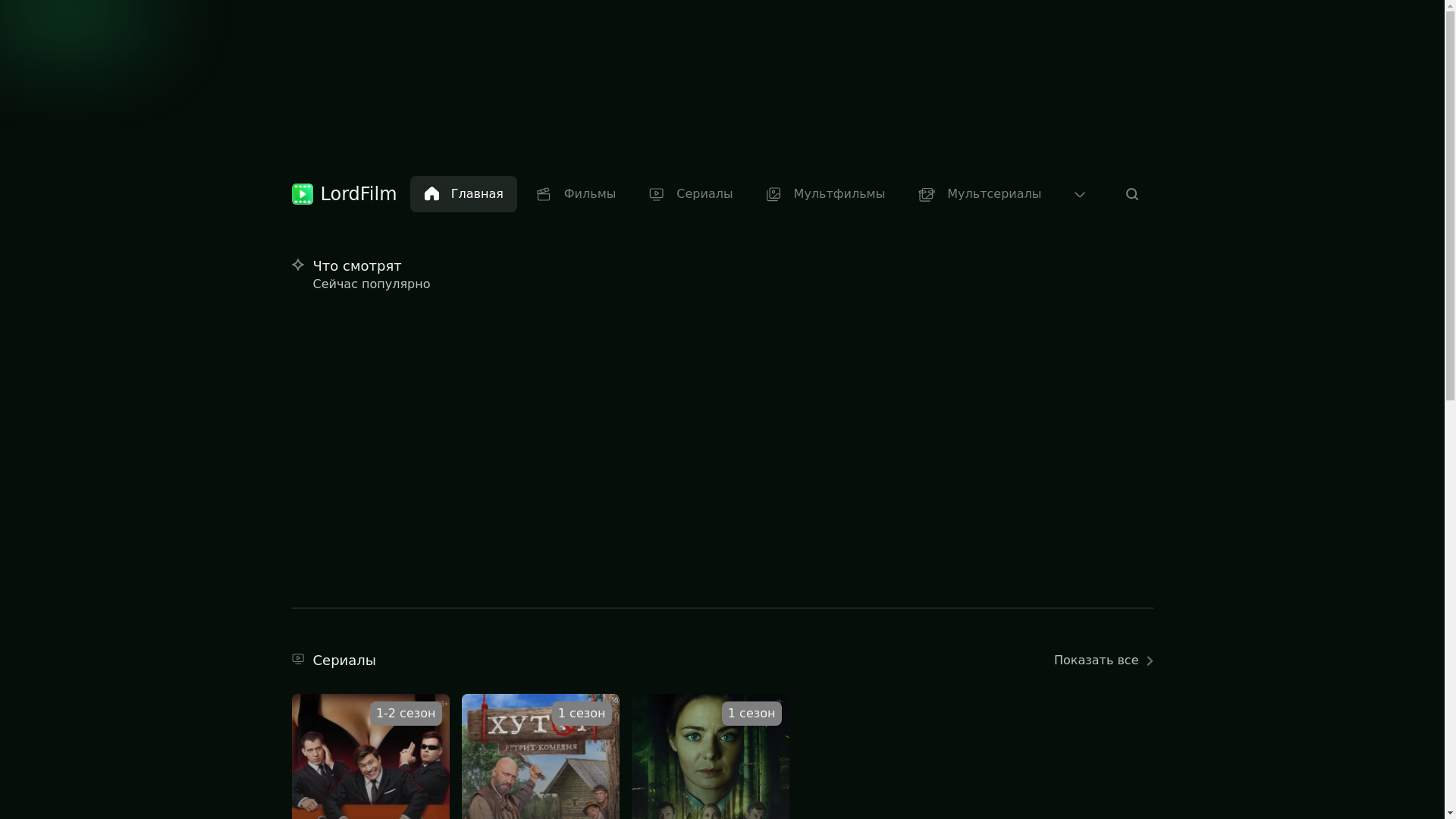Click the small TV icon beside Сериалы heading

pyautogui.click(x=298, y=659)
